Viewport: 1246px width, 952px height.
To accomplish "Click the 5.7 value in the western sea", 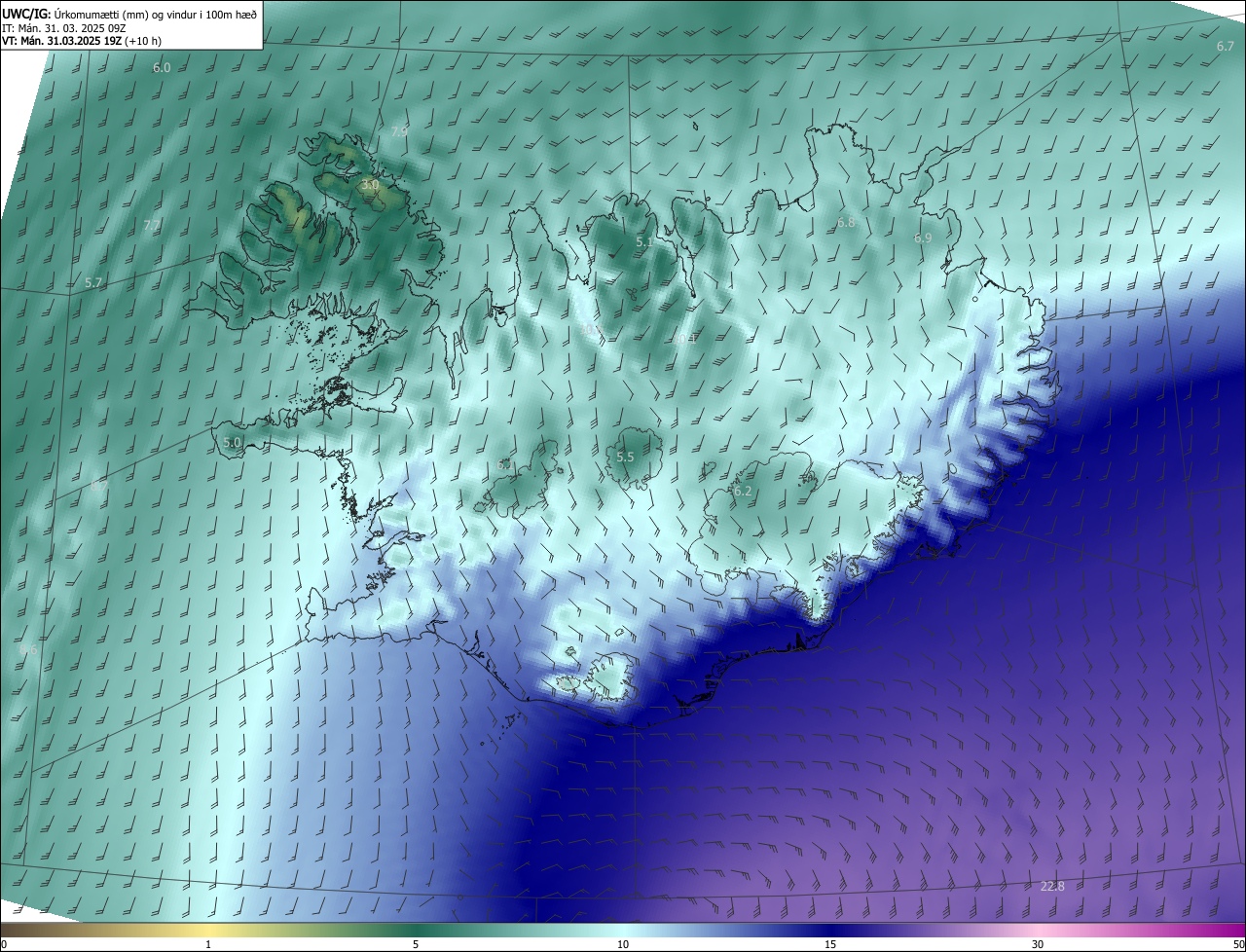I will (x=93, y=283).
